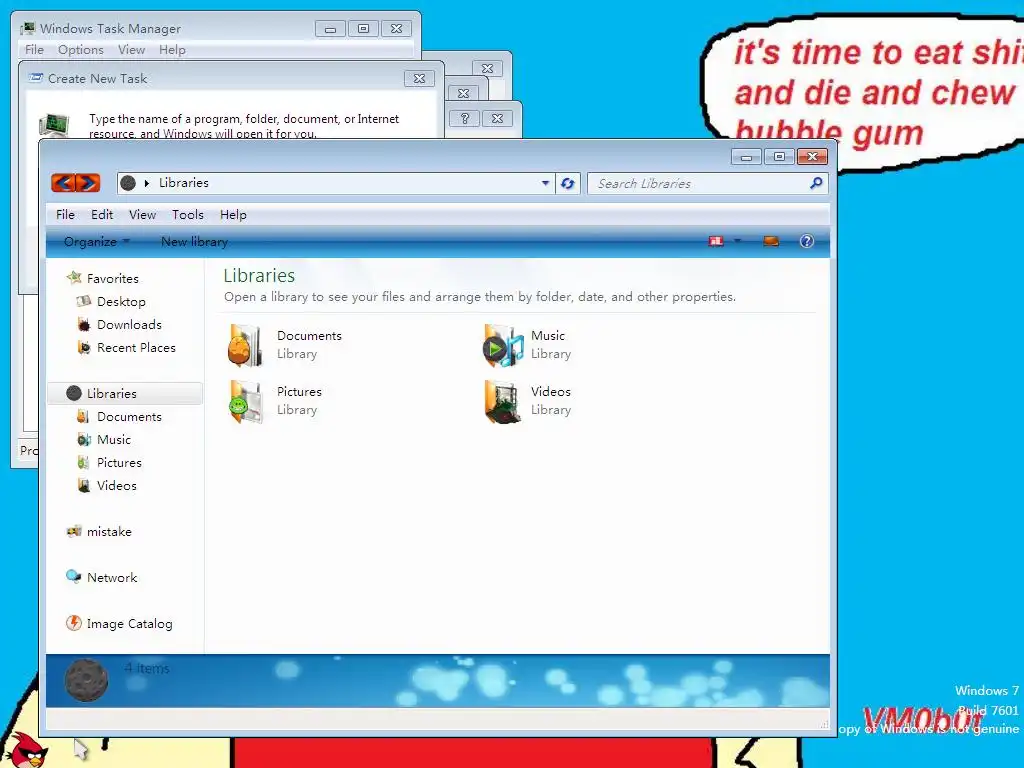Select Pictures under Libraries tree
This screenshot has width=1024, height=768.
pos(119,462)
